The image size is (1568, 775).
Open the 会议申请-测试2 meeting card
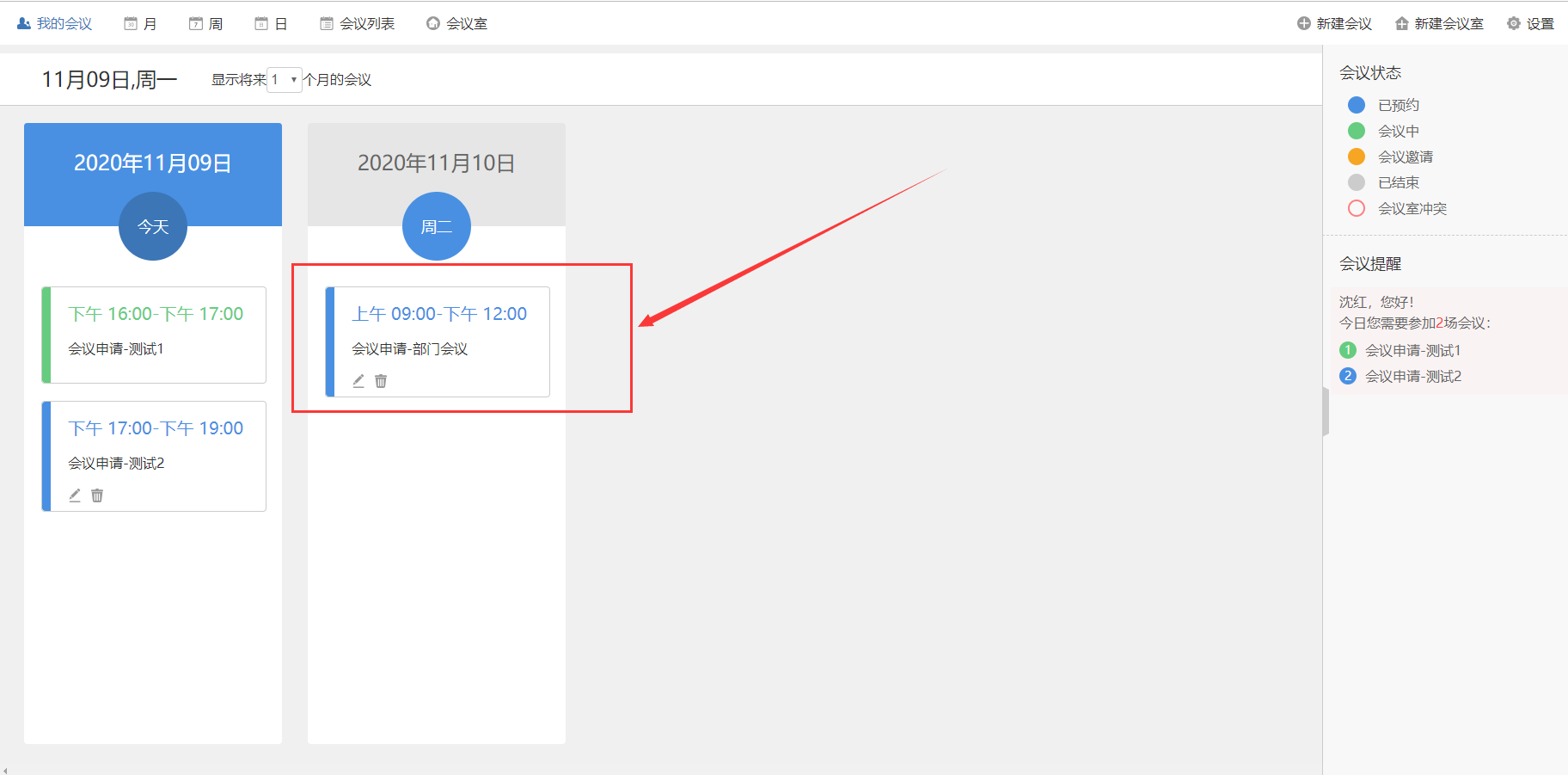[x=154, y=456]
